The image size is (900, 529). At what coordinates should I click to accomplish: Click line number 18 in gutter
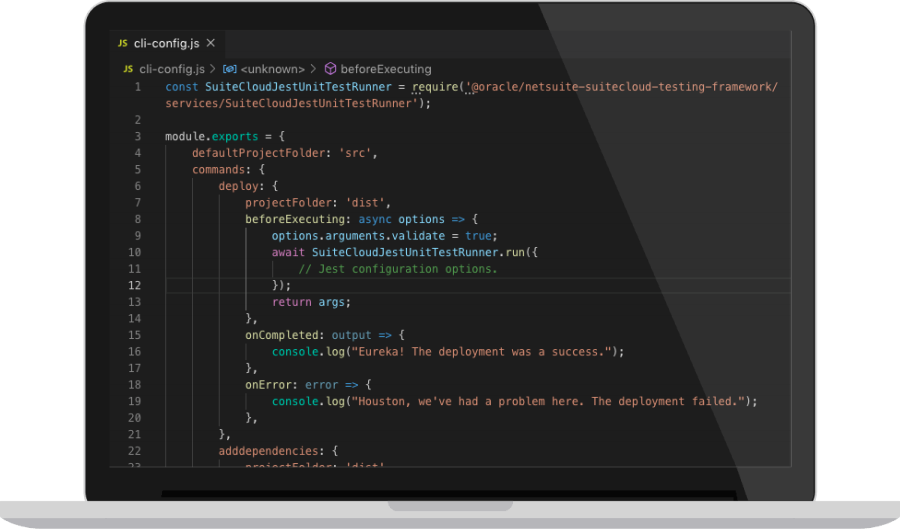(x=134, y=384)
